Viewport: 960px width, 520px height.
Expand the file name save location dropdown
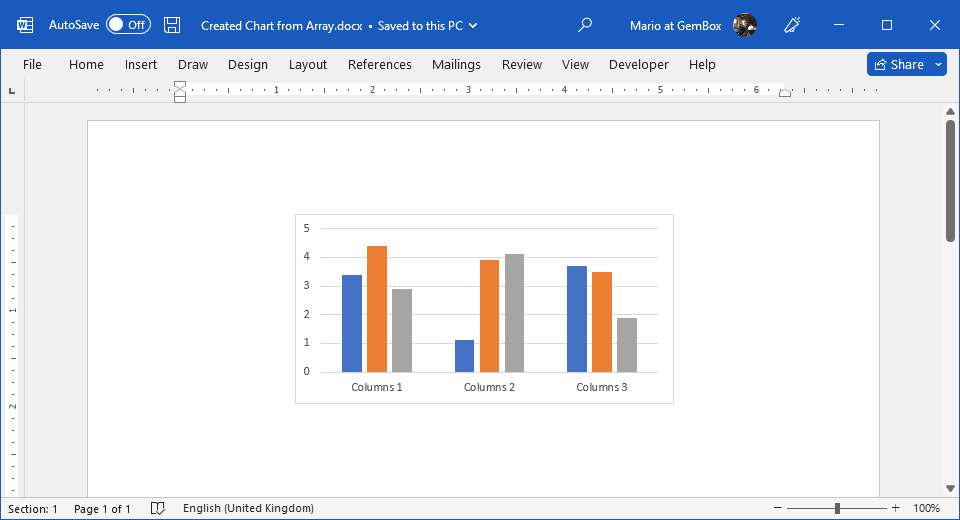point(473,25)
